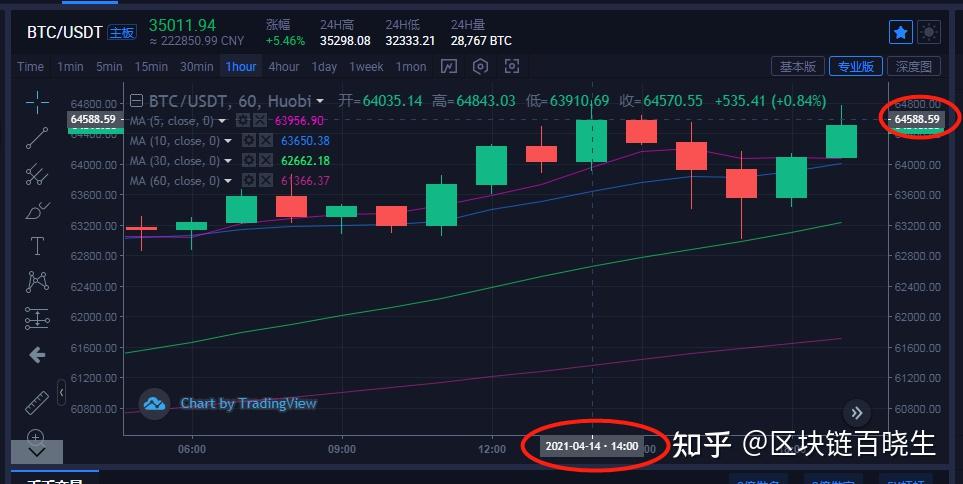Open the BTC/USDT, 60, Huobi dropdown arrow
This screenshot has width=963, height=484.
click(x=320, y=101)
